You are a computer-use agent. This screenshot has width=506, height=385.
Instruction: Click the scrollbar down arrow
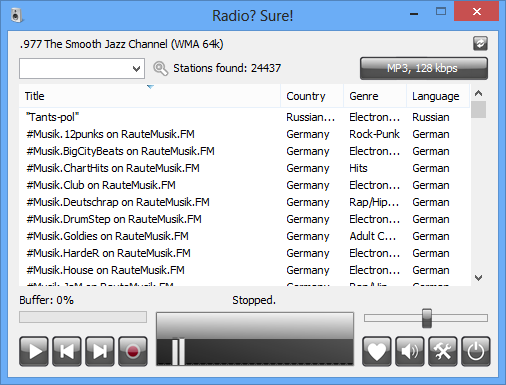point(478,278)
